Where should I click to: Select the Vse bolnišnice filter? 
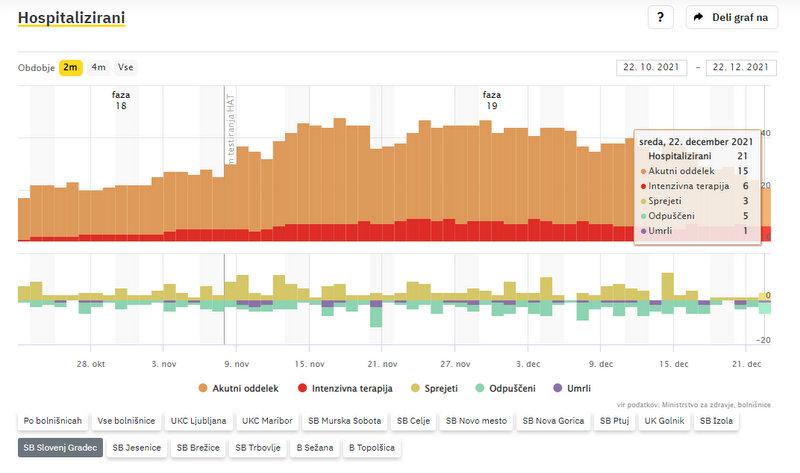(125, 421)
